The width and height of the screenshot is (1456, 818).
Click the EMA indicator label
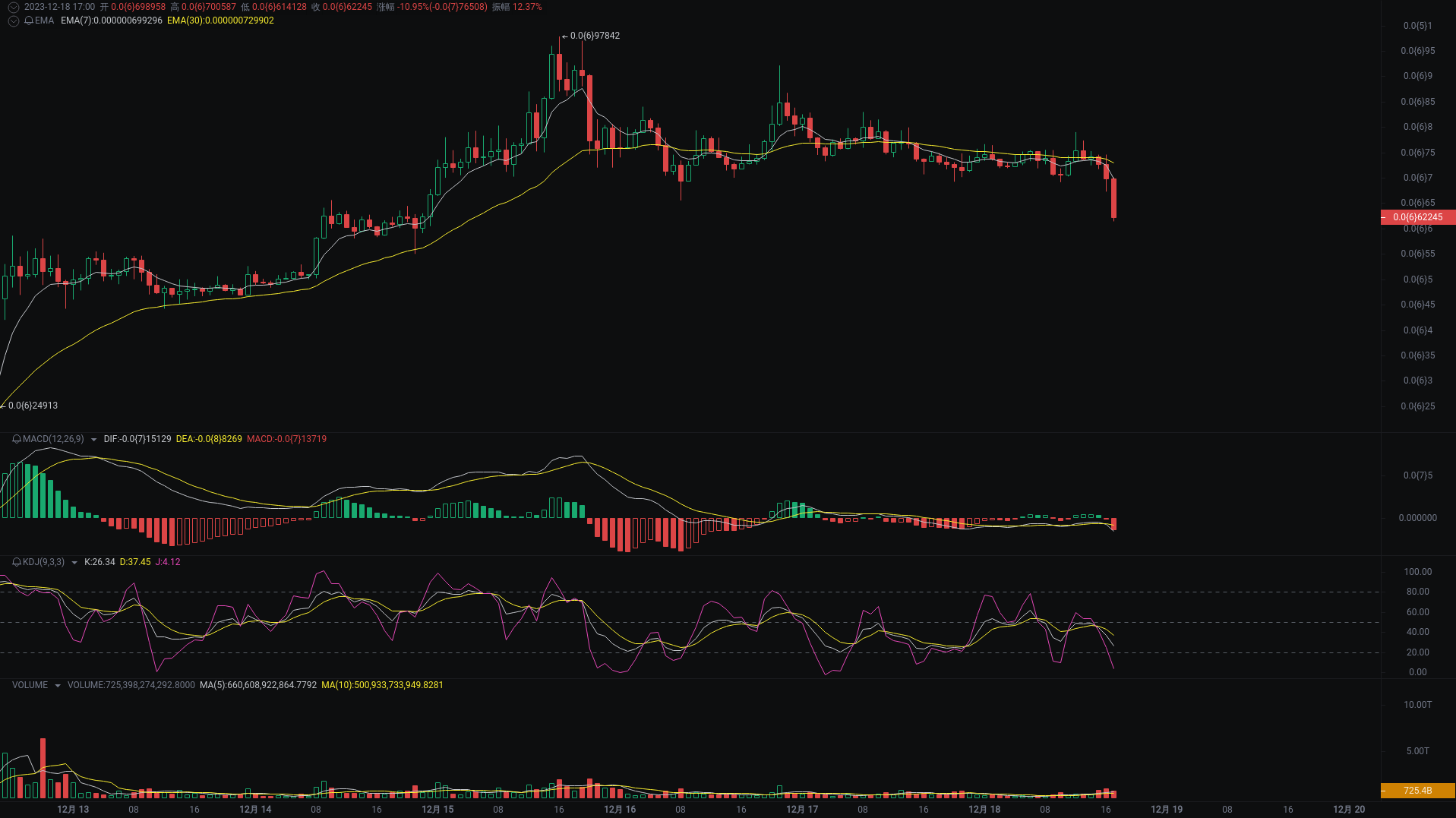pos(45,21)
